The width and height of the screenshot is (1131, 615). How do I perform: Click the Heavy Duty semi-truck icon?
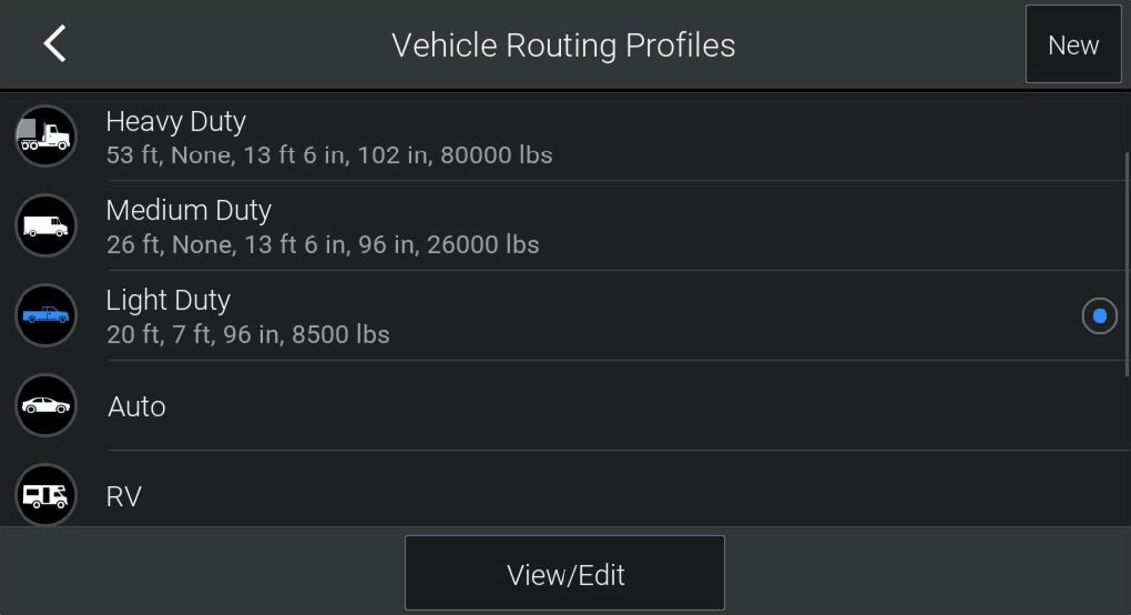45,136
